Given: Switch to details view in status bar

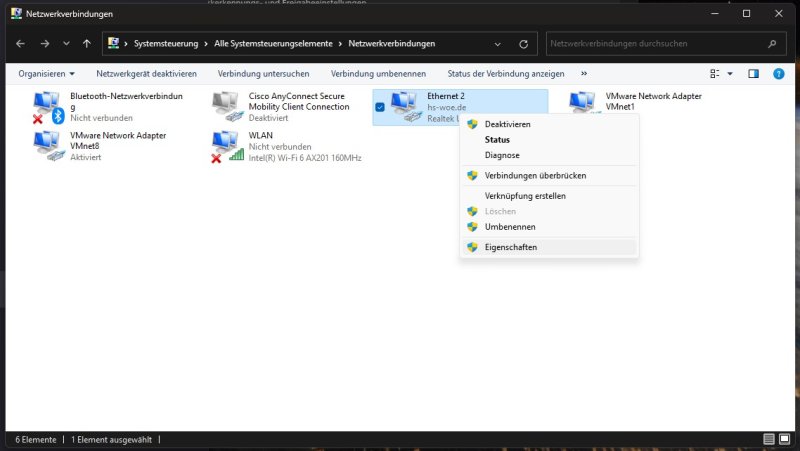Looking at the screenshot, I should pos(769,439).
